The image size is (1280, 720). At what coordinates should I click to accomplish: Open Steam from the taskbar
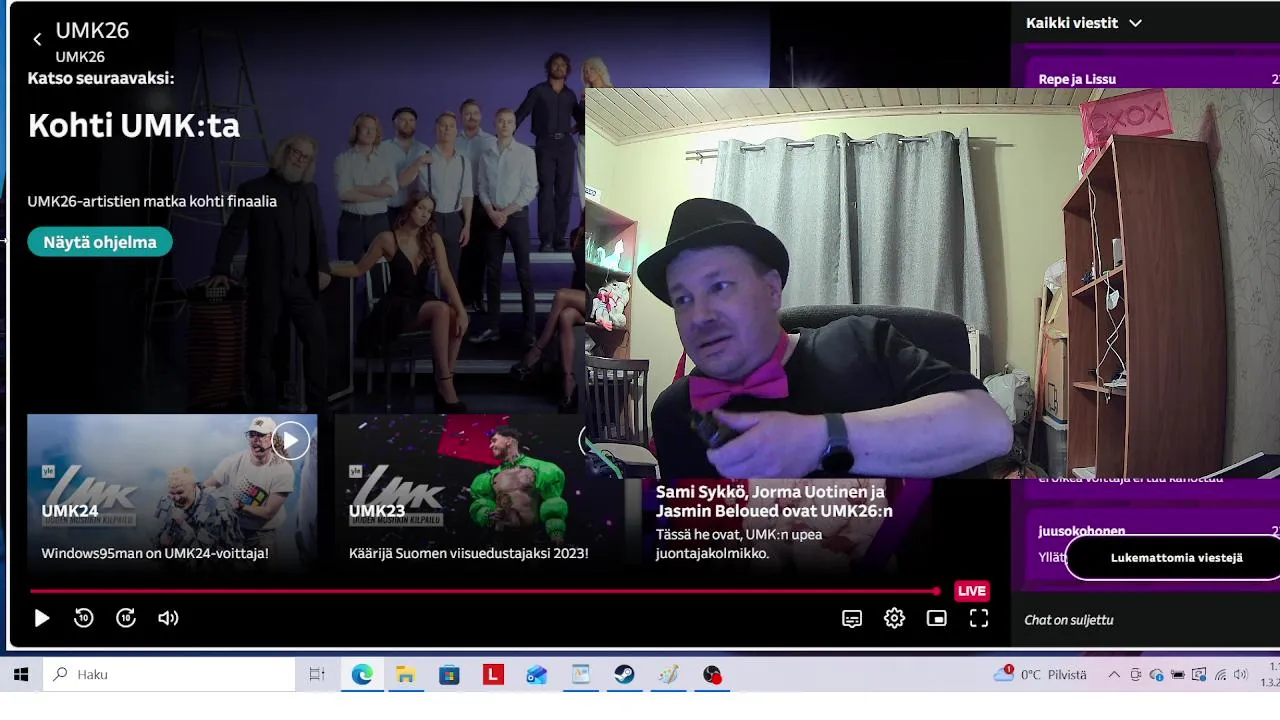(624, 675)
